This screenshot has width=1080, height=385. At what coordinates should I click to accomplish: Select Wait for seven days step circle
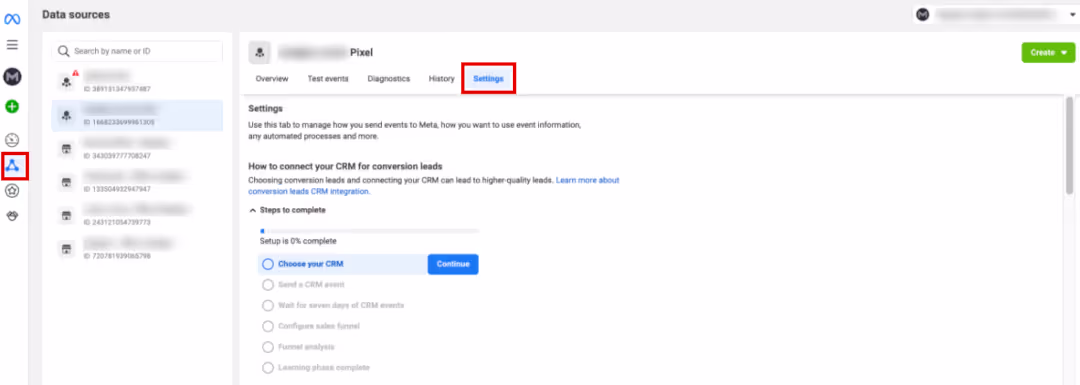coord(268,305)
